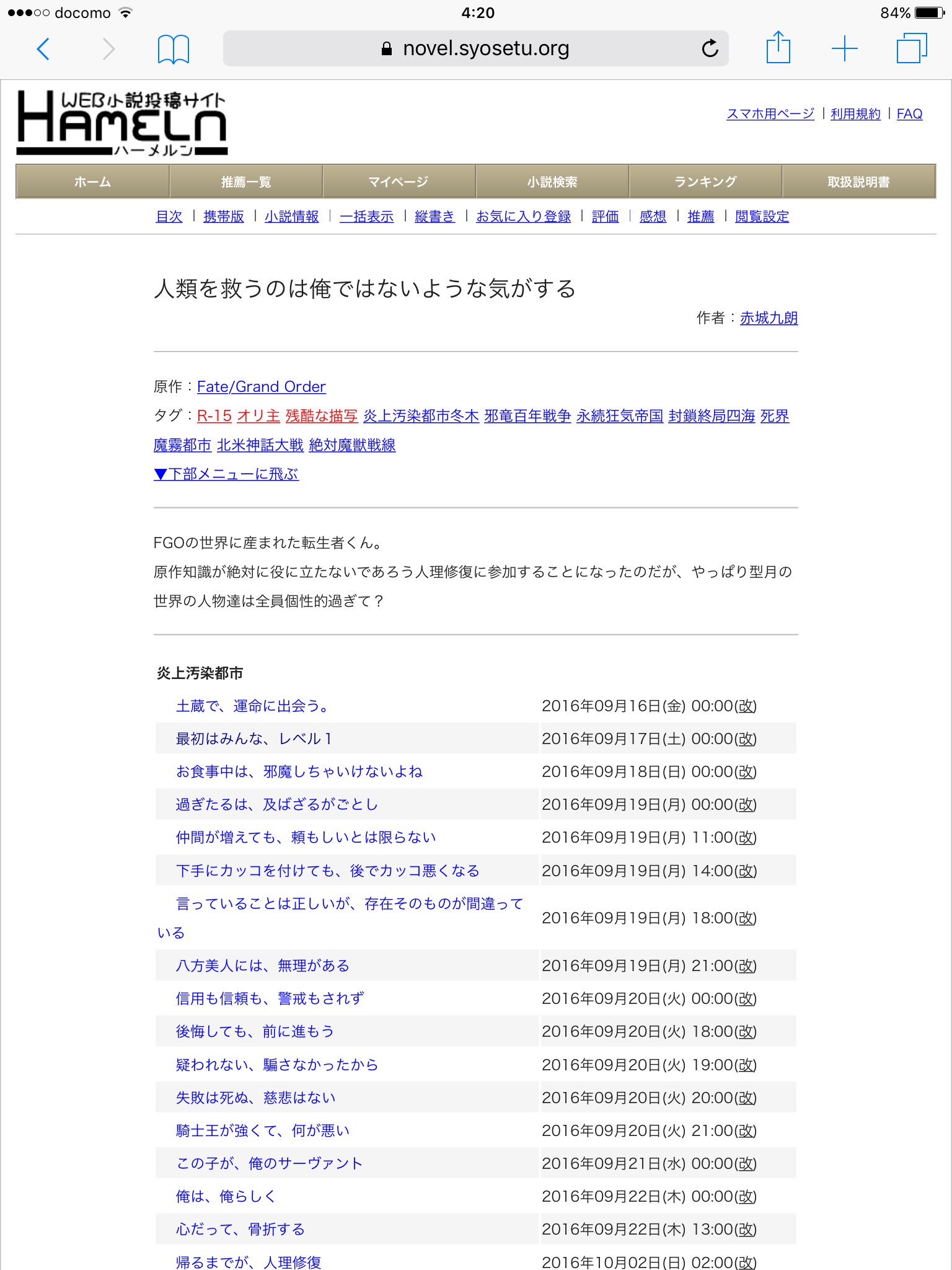The height and width of the screenshot is (1270, 952).
Task: Open chapter 心だって、骨折する
Action: [x=240, y=1230]
